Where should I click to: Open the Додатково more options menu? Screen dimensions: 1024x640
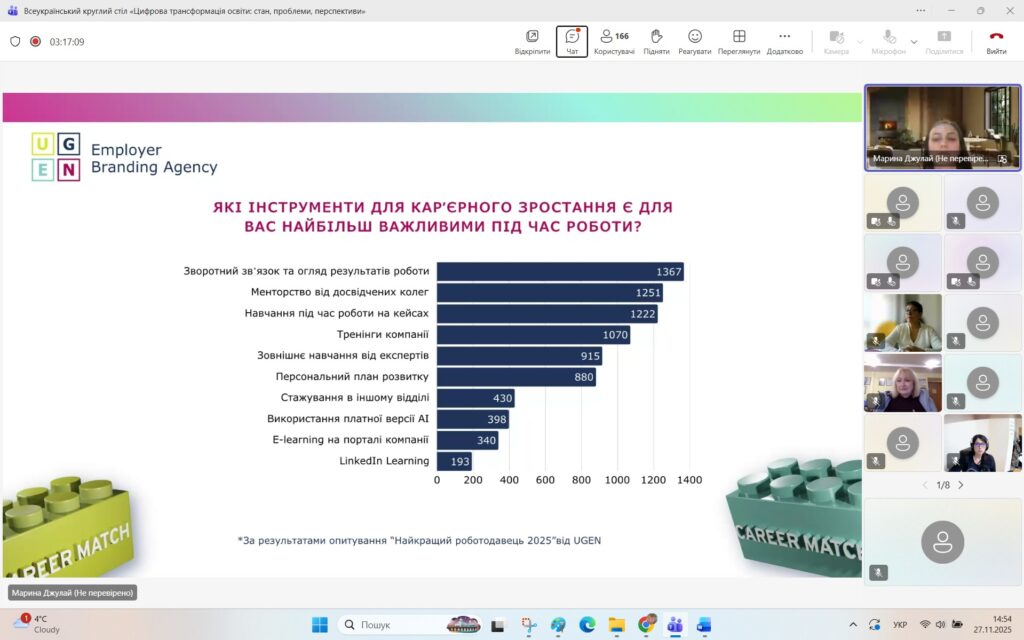pos(784,42)
